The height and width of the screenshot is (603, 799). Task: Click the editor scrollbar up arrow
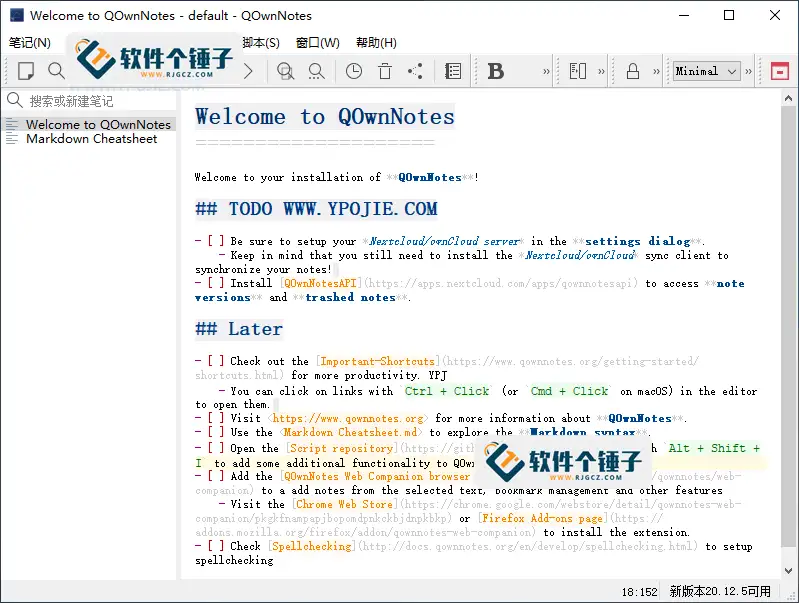pos(788,98)
